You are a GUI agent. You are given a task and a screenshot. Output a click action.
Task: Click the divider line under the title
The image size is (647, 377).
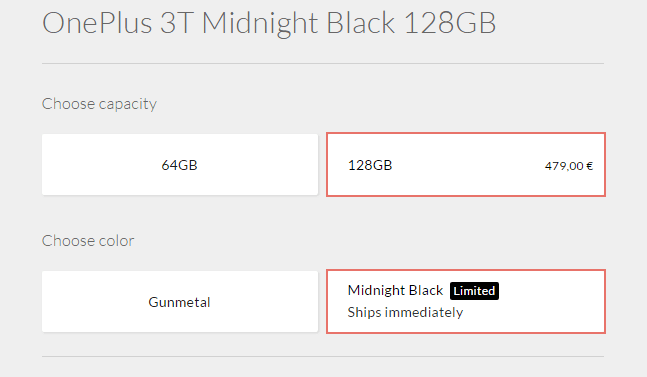tap(323, 64)
